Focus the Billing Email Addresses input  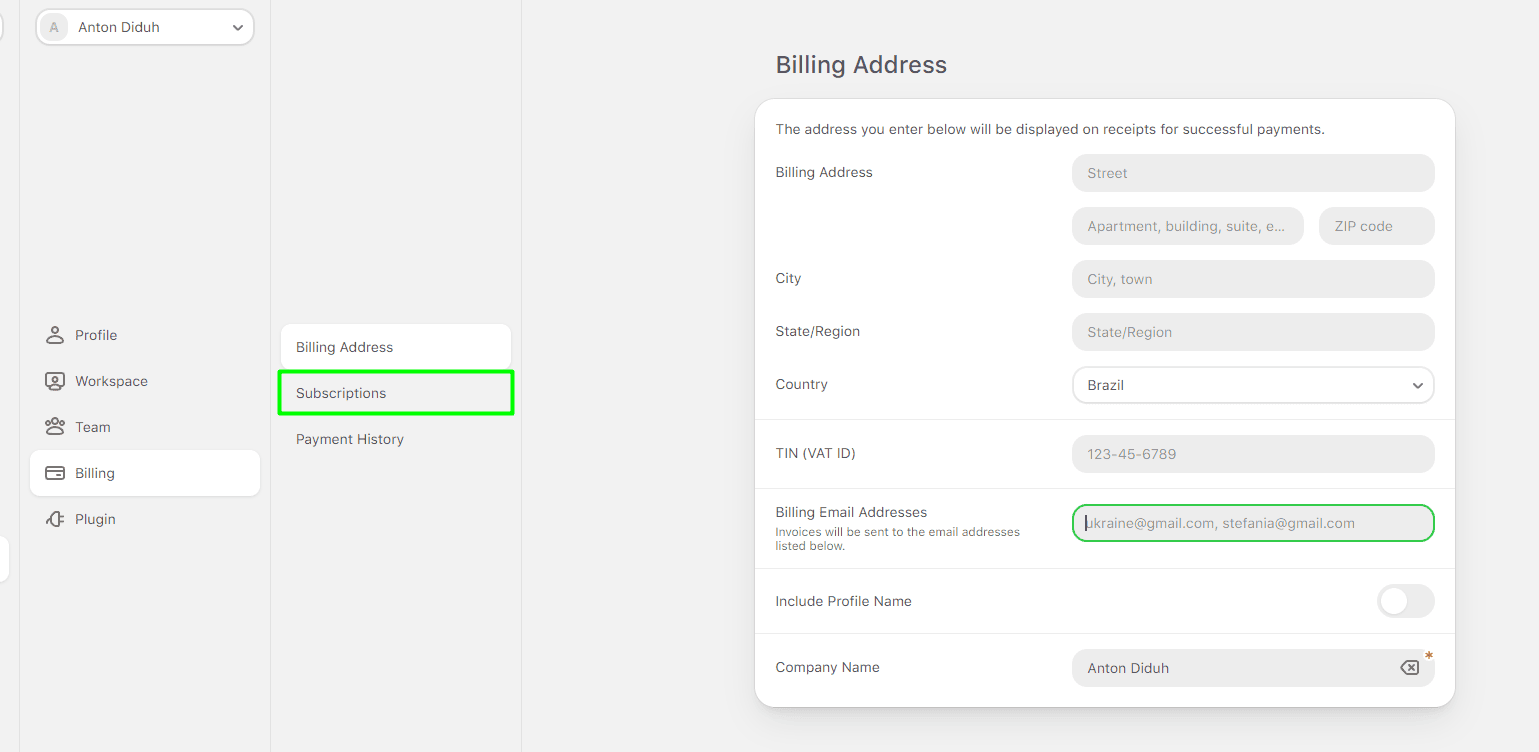click(1252, 522)
